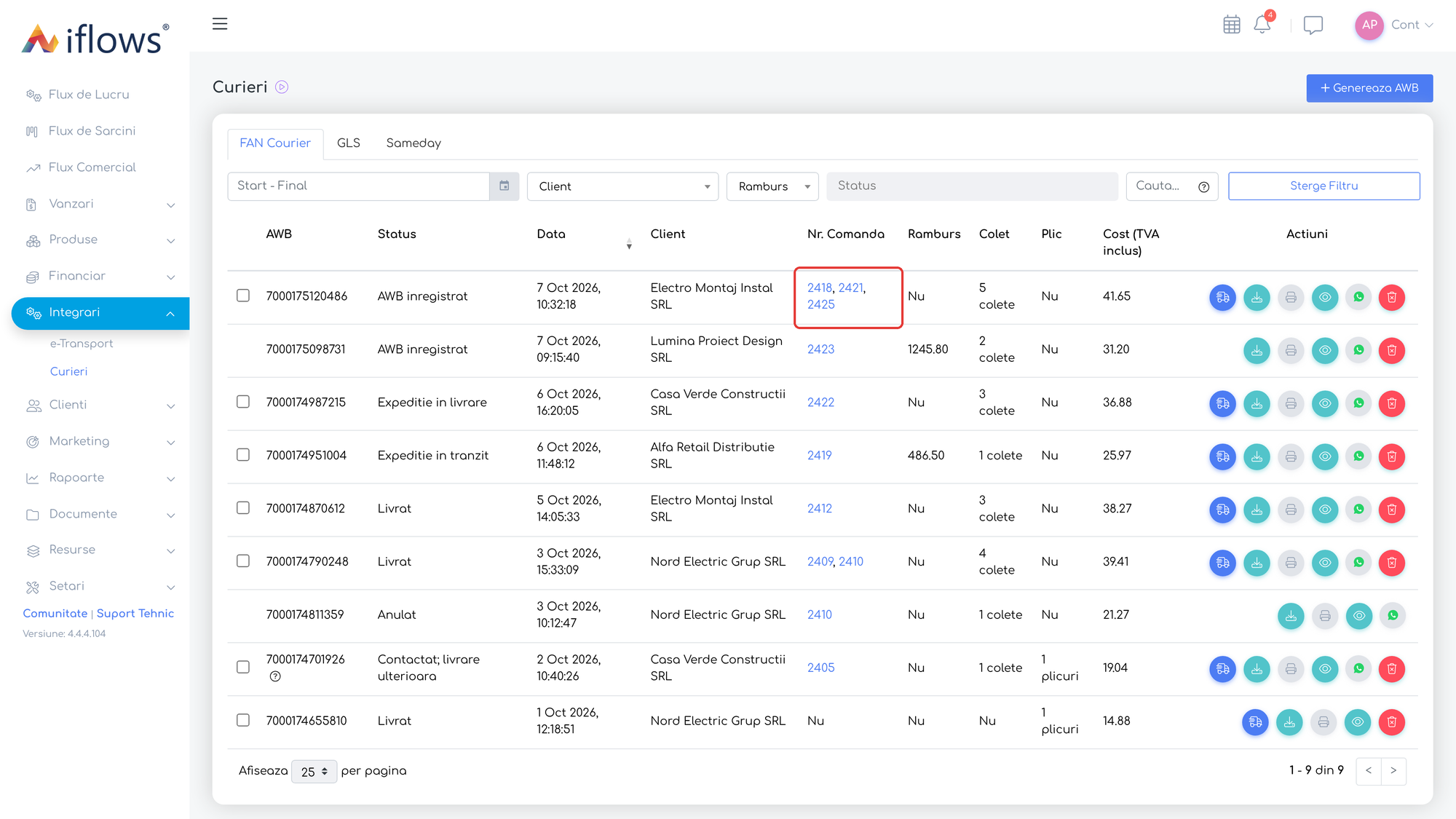Image resolution: width=1456 pixels, height=819 pixels.
Task: Click the Status filter field
Action: [x=972, y=186]
